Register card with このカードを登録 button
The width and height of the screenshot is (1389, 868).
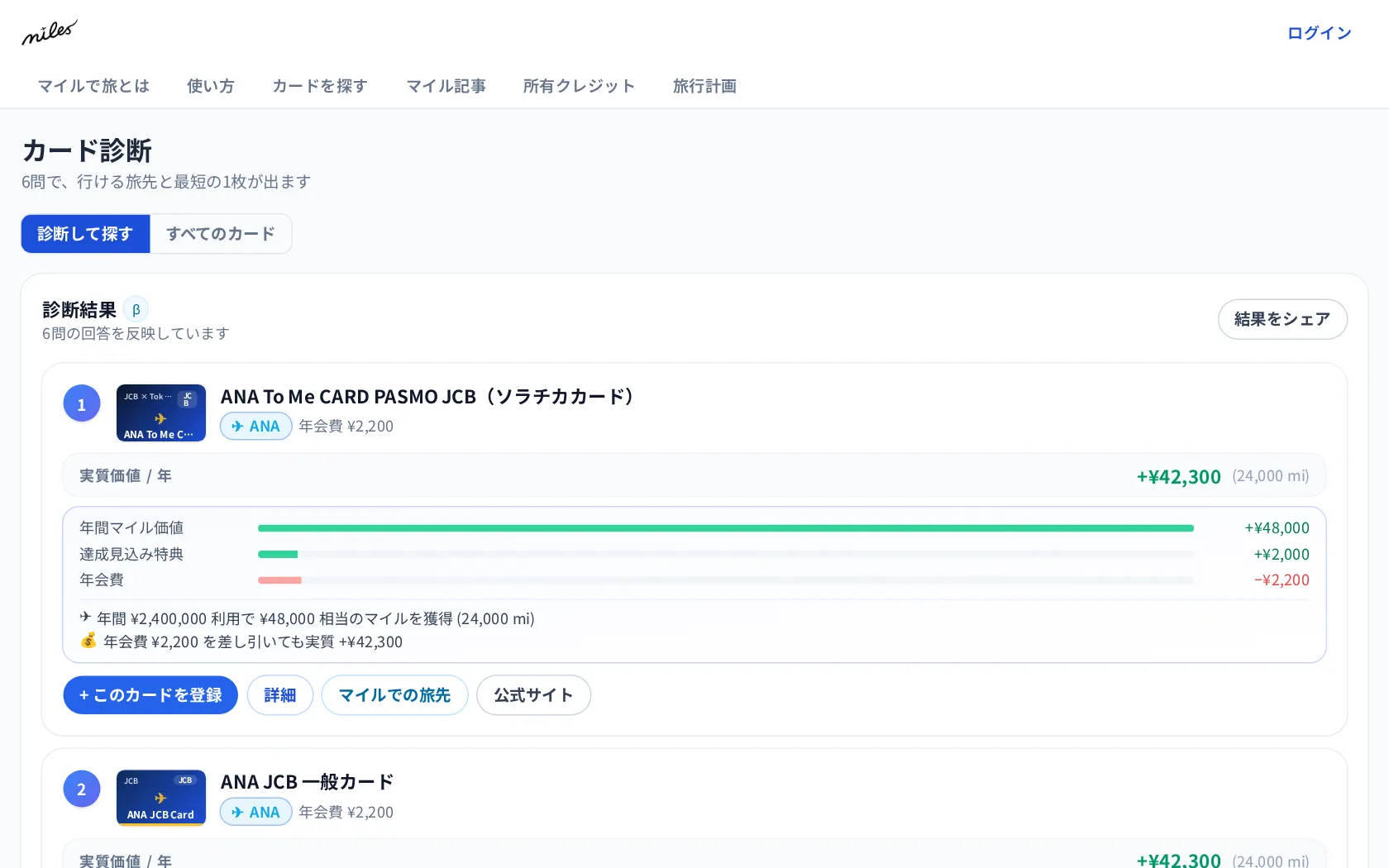click(150, 695)
